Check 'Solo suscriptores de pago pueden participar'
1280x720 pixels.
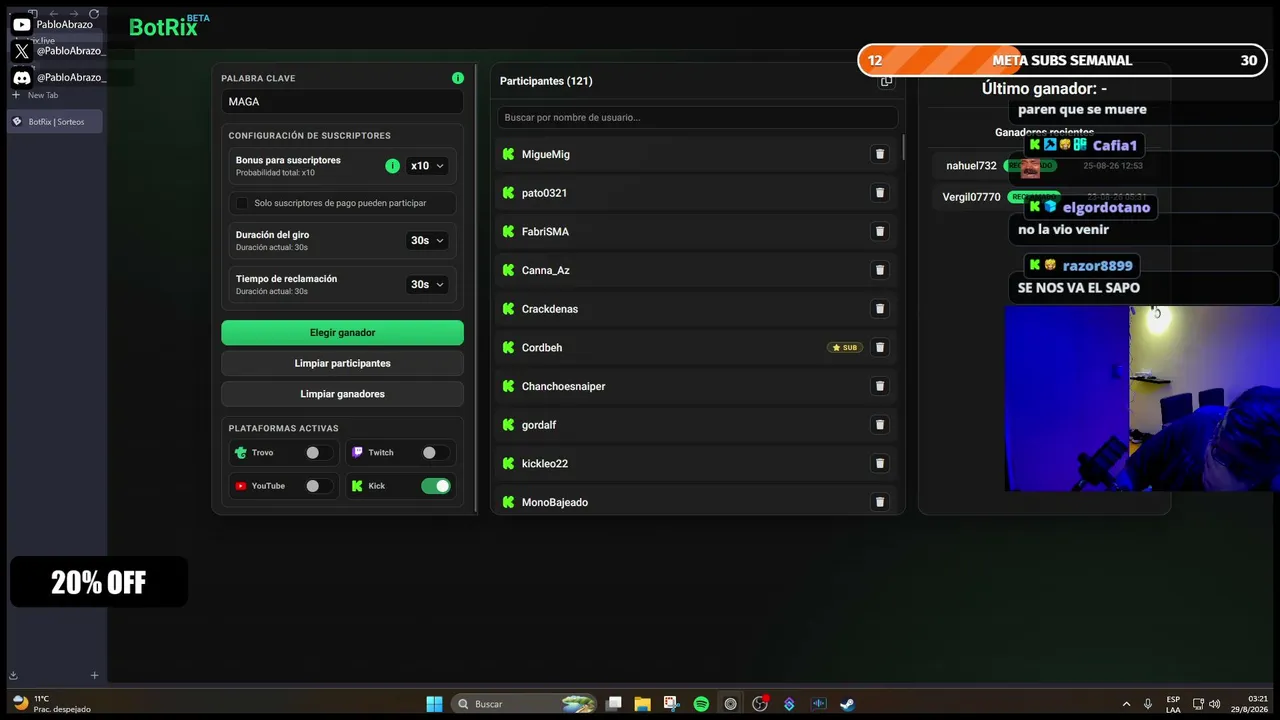(x=242, y=203)
